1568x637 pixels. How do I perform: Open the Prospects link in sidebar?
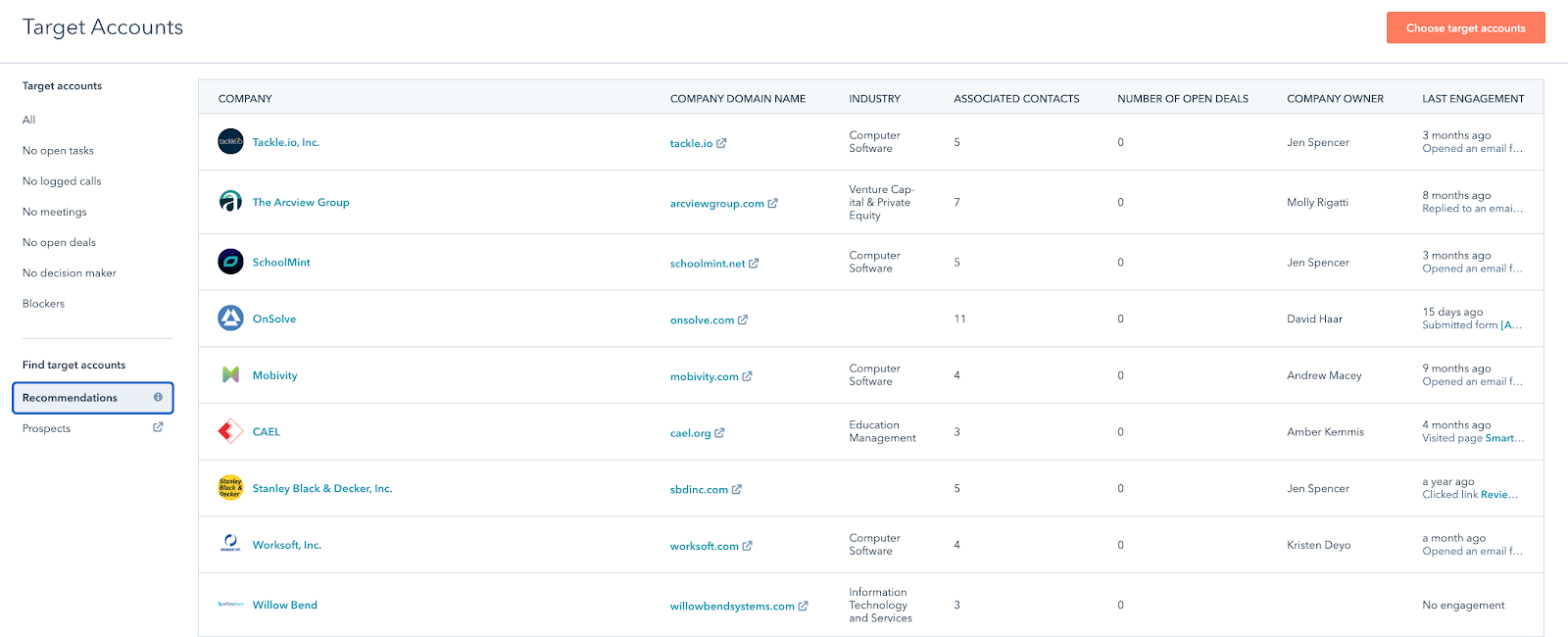[x=46, y=428]
